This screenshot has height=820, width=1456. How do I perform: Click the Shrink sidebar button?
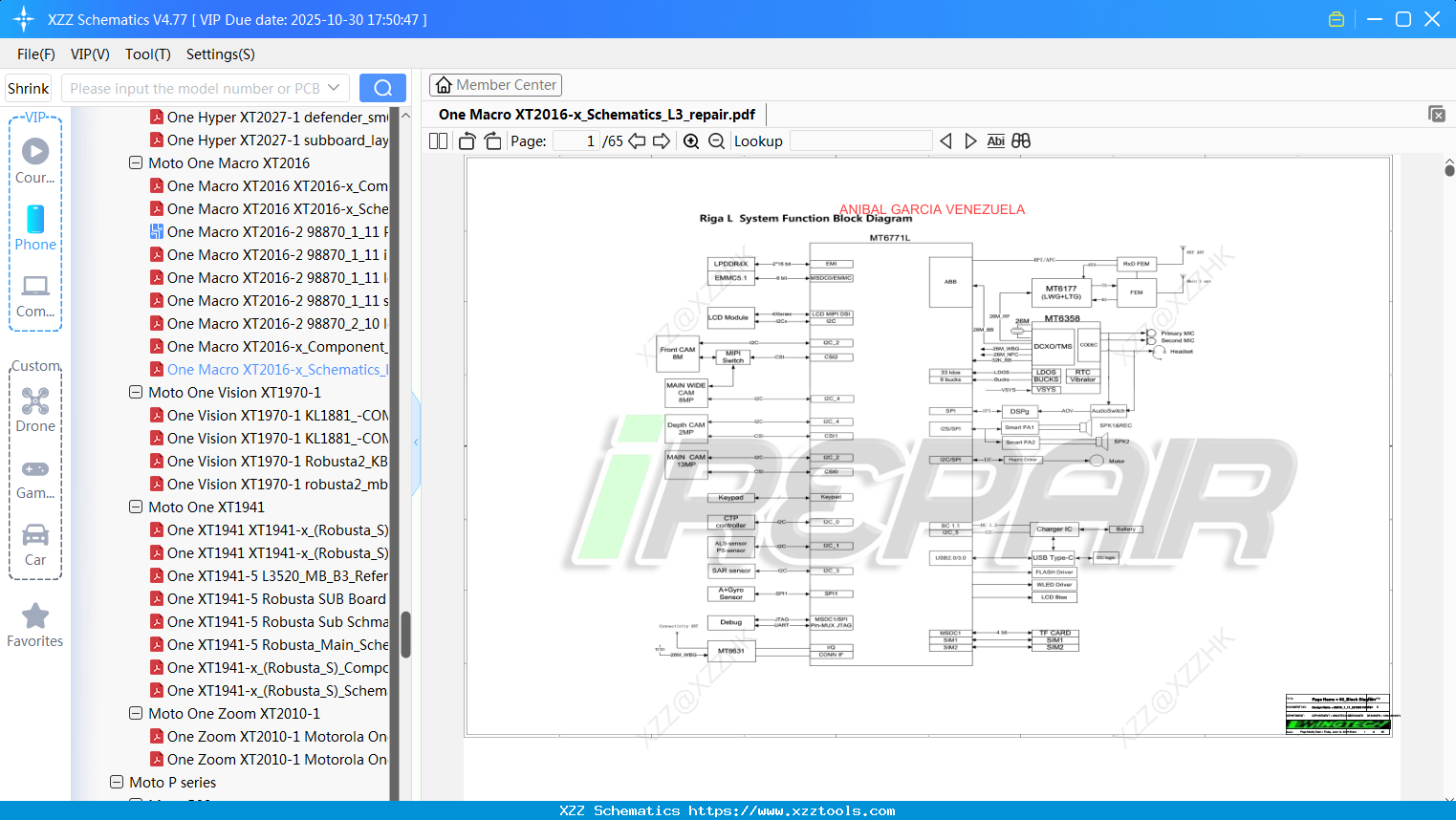click(x=28, y=87)
